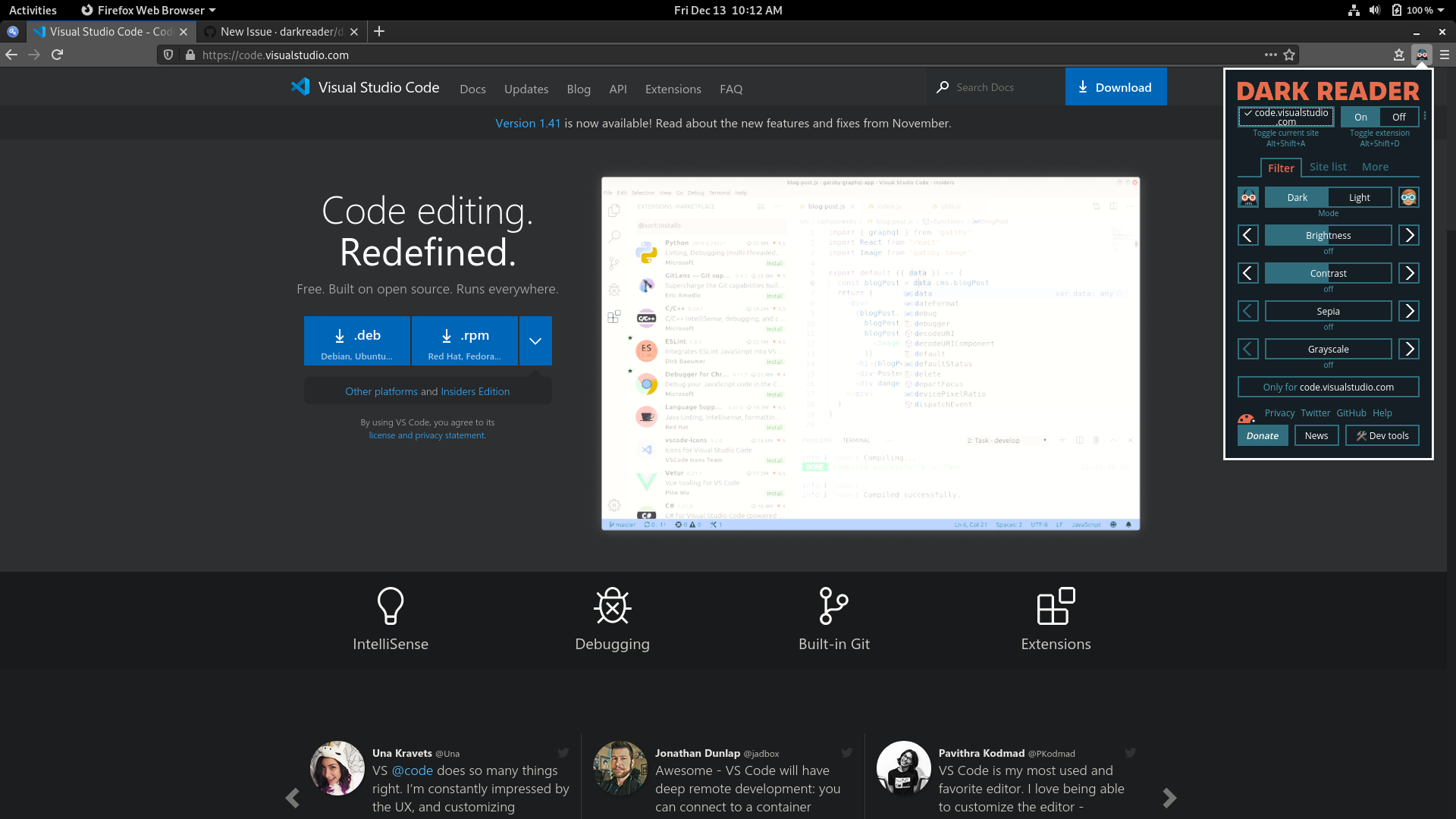The width and height of the screenshot is (1456, 819).
Task: Click the Donate button
Action: (1262, 435)
